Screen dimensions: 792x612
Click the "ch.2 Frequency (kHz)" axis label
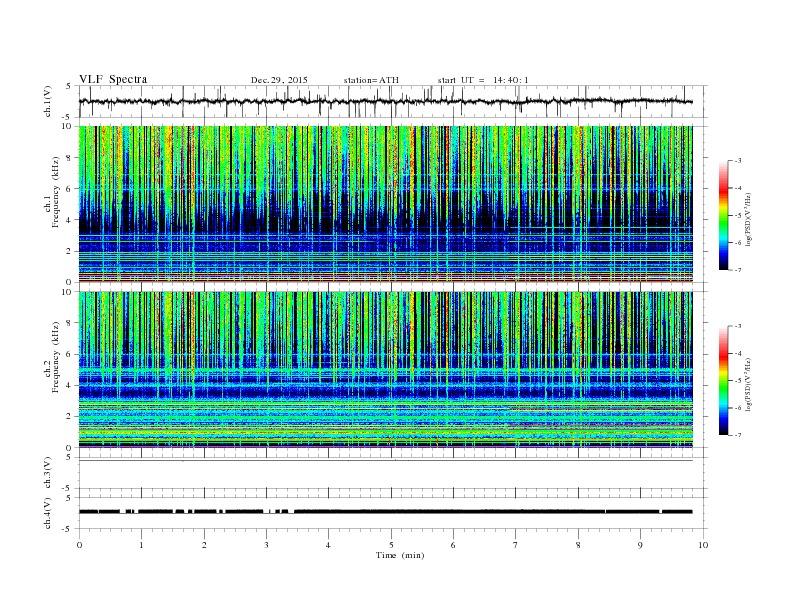[52, 358]
